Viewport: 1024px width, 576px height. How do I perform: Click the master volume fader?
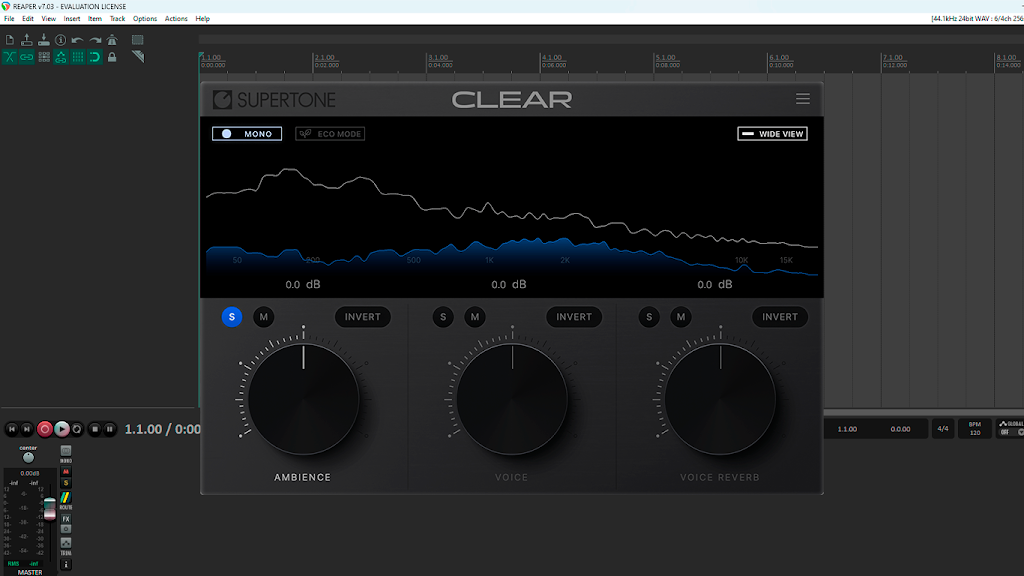(50, 509)
